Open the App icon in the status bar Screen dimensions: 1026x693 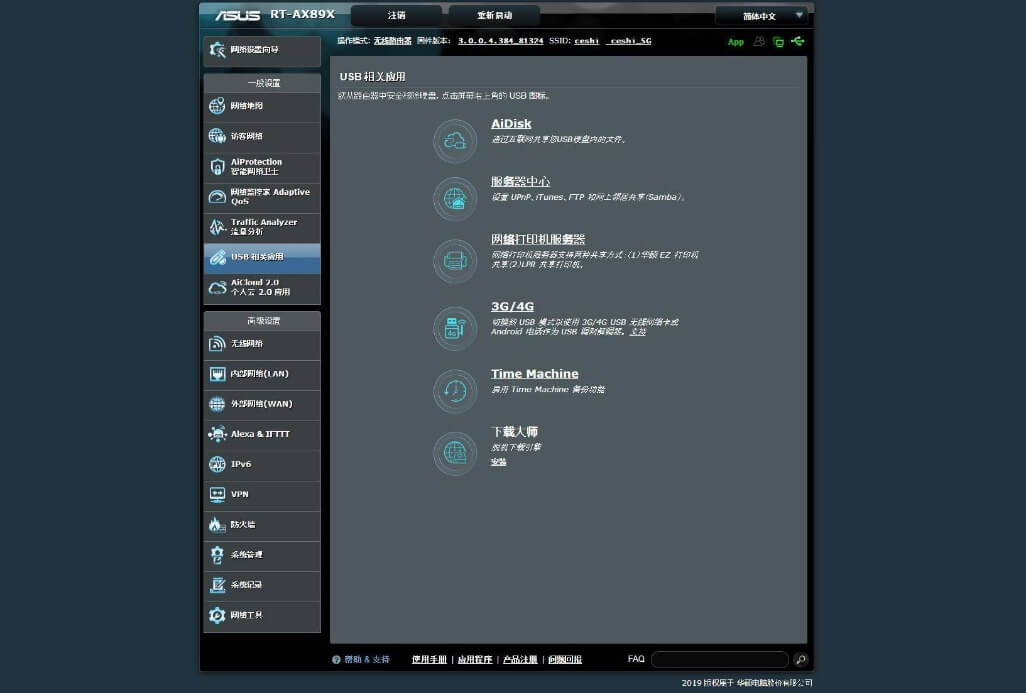click(736, 42)
